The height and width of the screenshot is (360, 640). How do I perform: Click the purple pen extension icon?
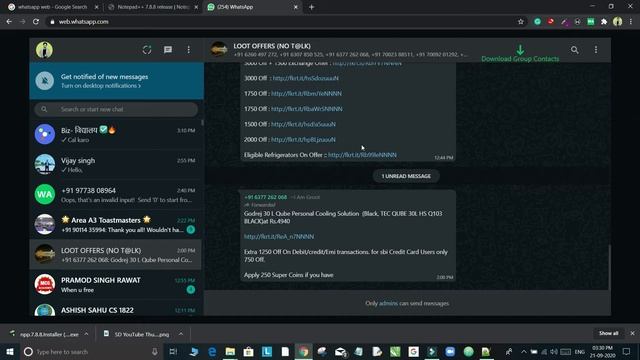pyautogui.click(x=564, y=22)
